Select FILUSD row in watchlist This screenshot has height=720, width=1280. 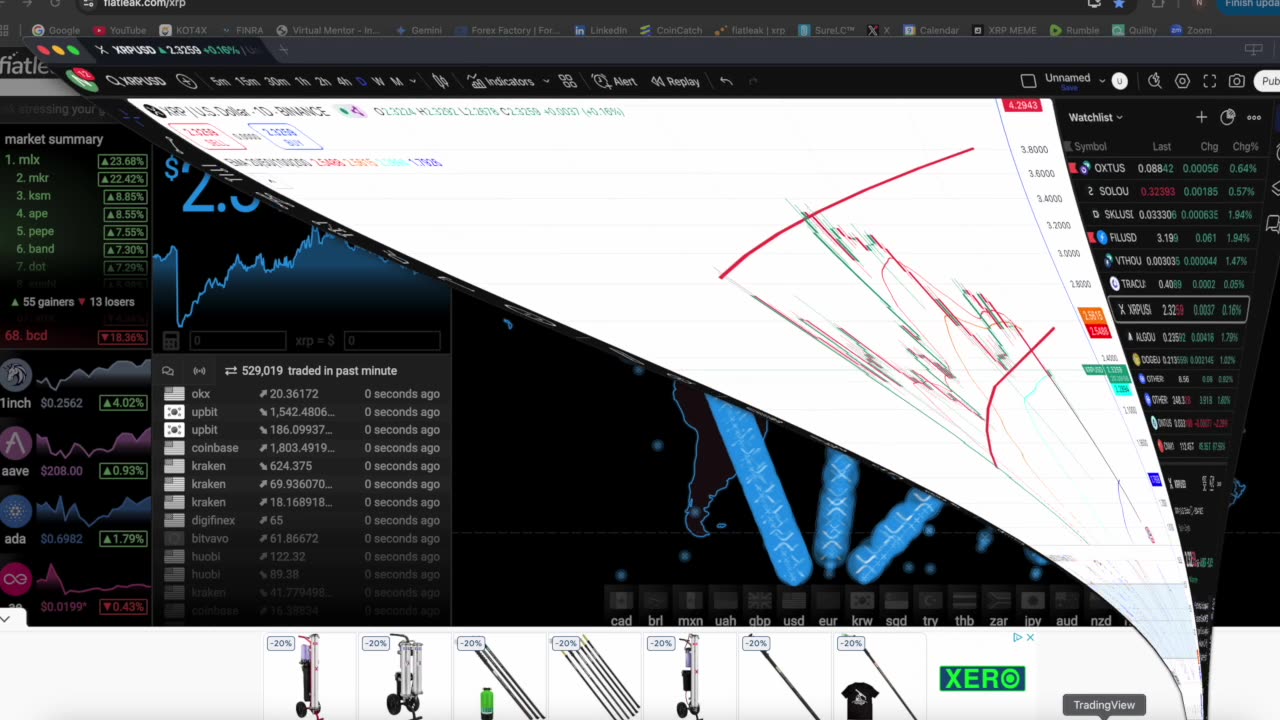pos(1171,238)
